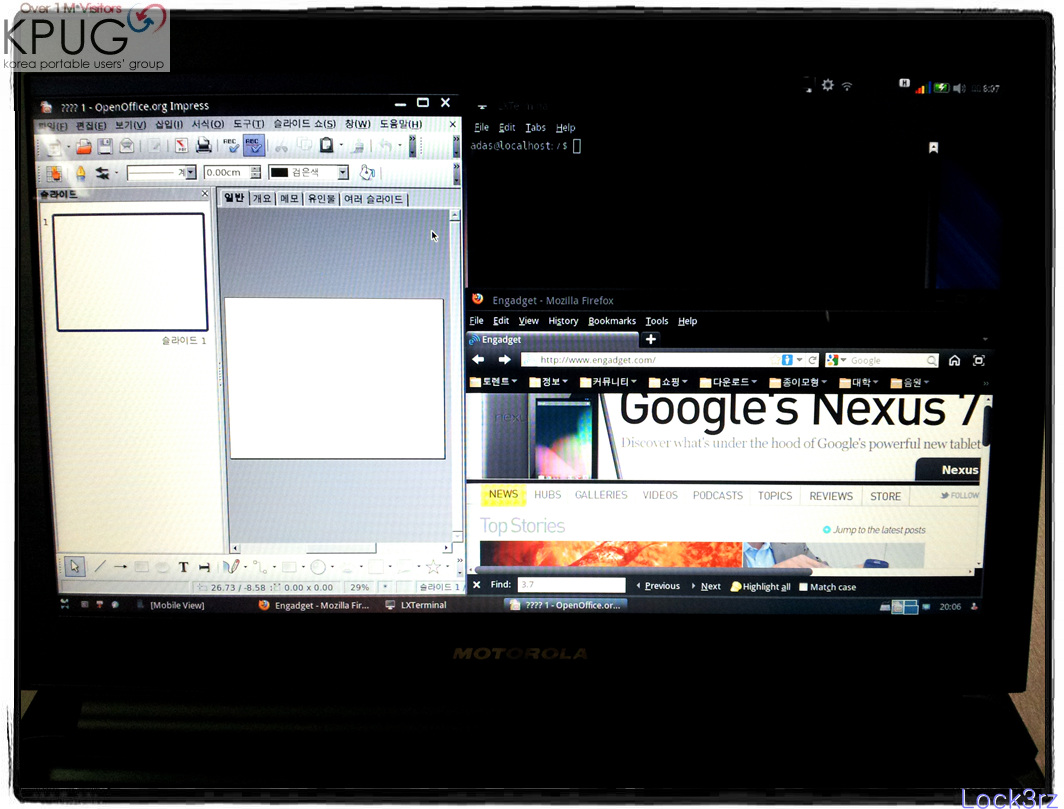1064x809 pixels.
Task: Click Previous in Firefox find bar
Action: click(658, 586)
